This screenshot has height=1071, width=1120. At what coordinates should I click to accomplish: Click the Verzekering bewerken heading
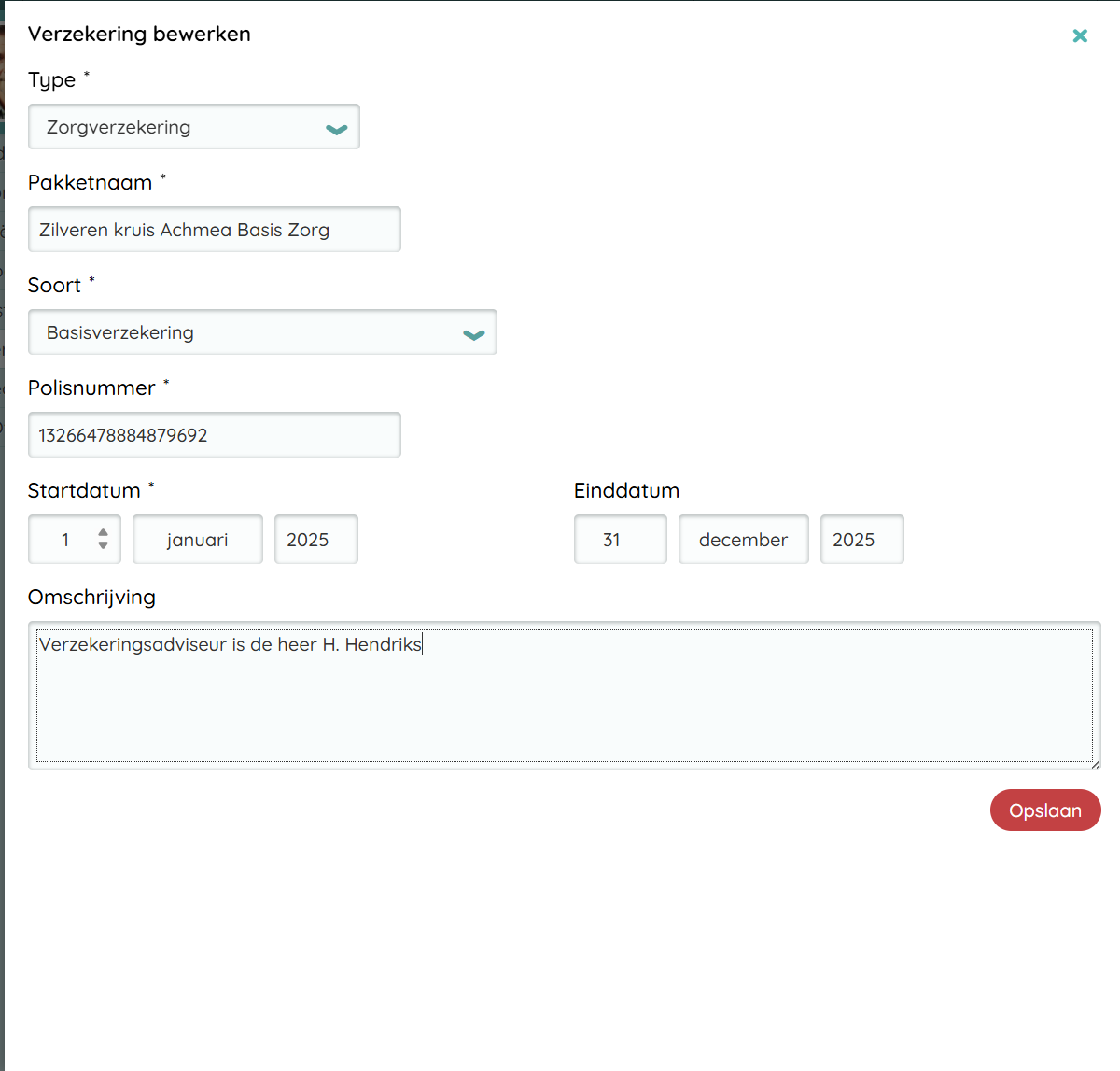[x=139, y=35]
